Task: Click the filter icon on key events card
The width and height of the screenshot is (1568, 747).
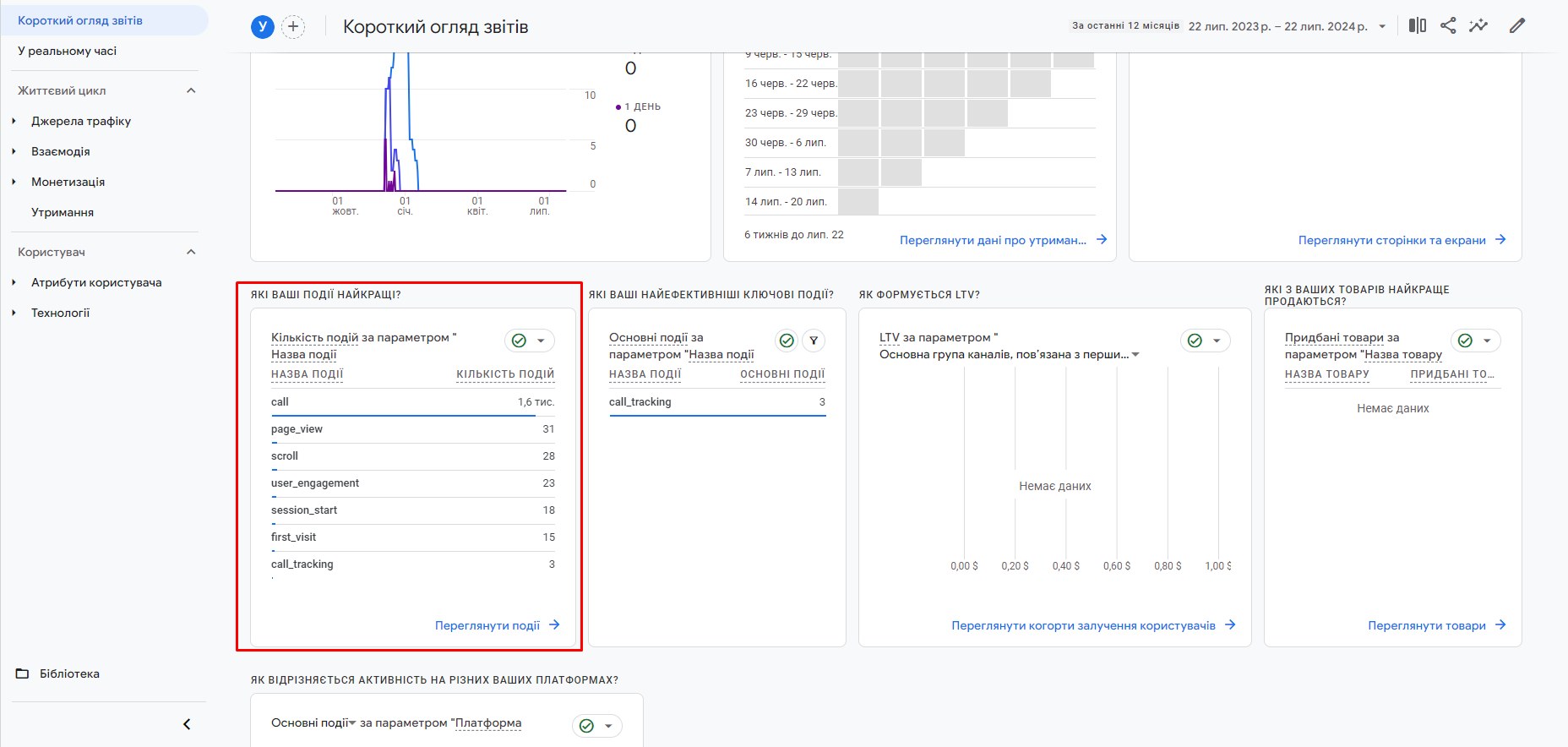Action: click(x=814, y=341)
